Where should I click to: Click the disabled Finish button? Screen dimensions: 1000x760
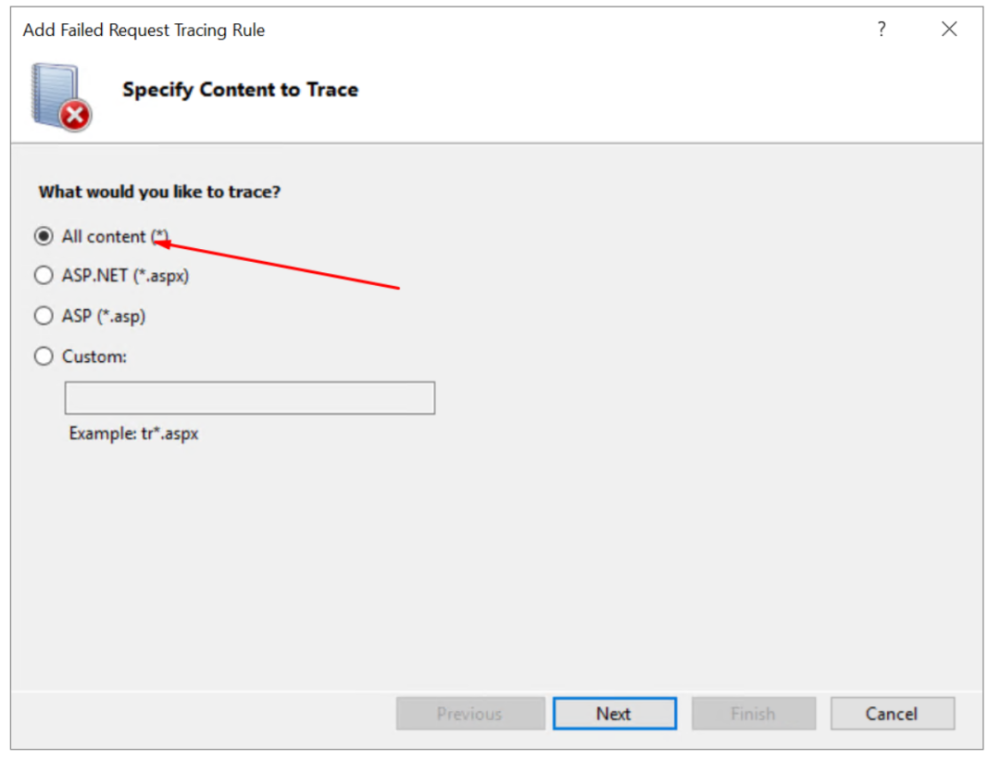coord(753,714)
